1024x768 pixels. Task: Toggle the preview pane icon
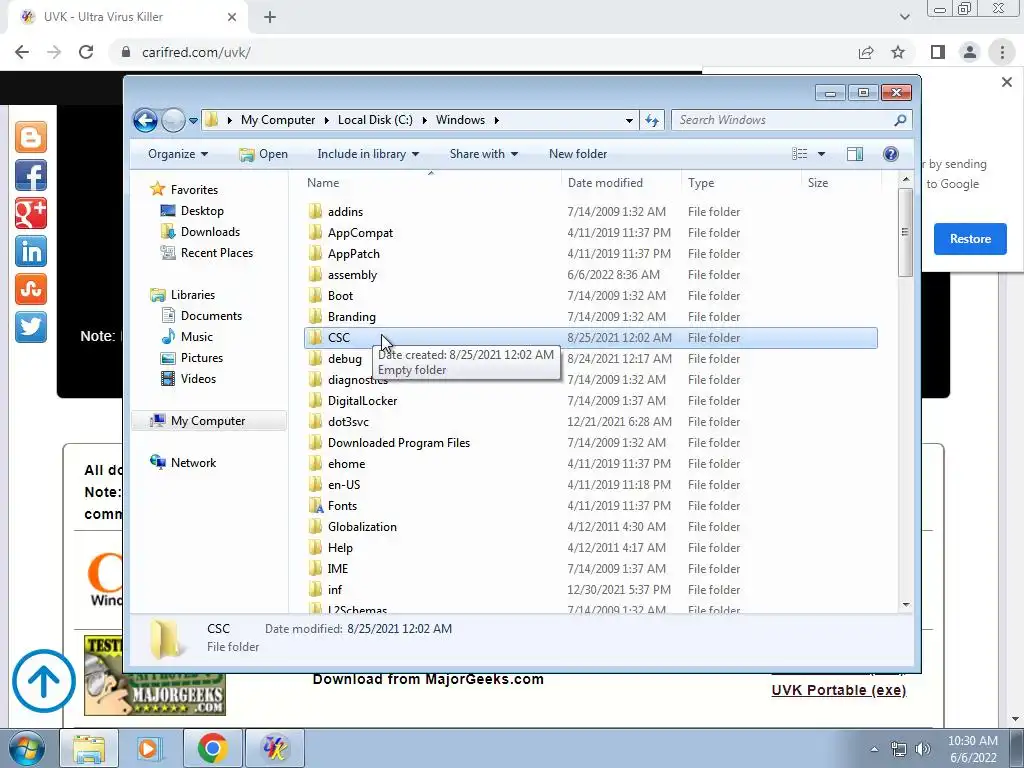[854, 154]
